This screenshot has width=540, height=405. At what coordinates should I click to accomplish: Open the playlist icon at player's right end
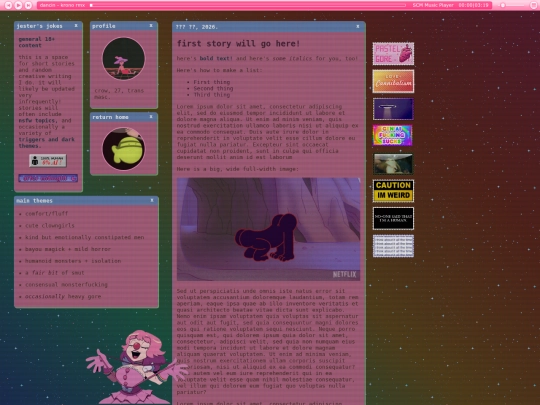coord(533,5)
